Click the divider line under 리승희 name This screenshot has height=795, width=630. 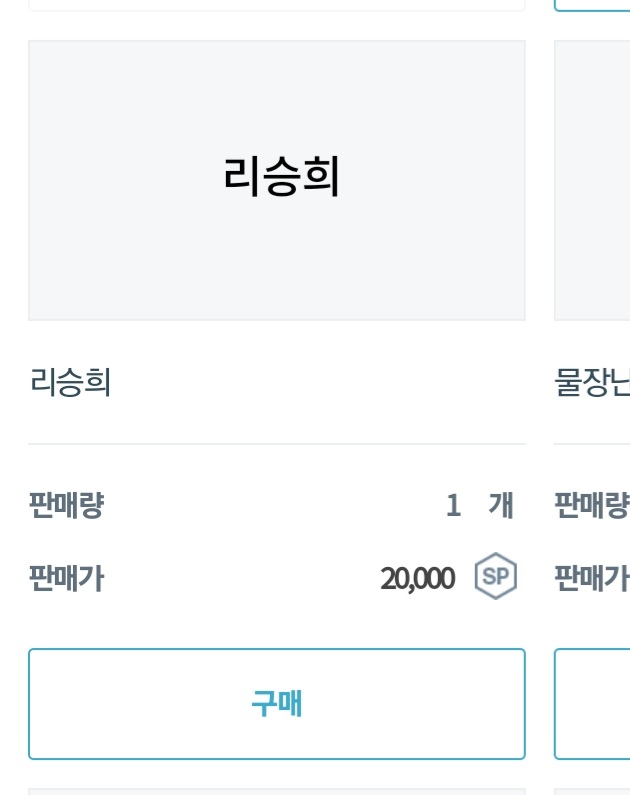(x=277, y=443)
